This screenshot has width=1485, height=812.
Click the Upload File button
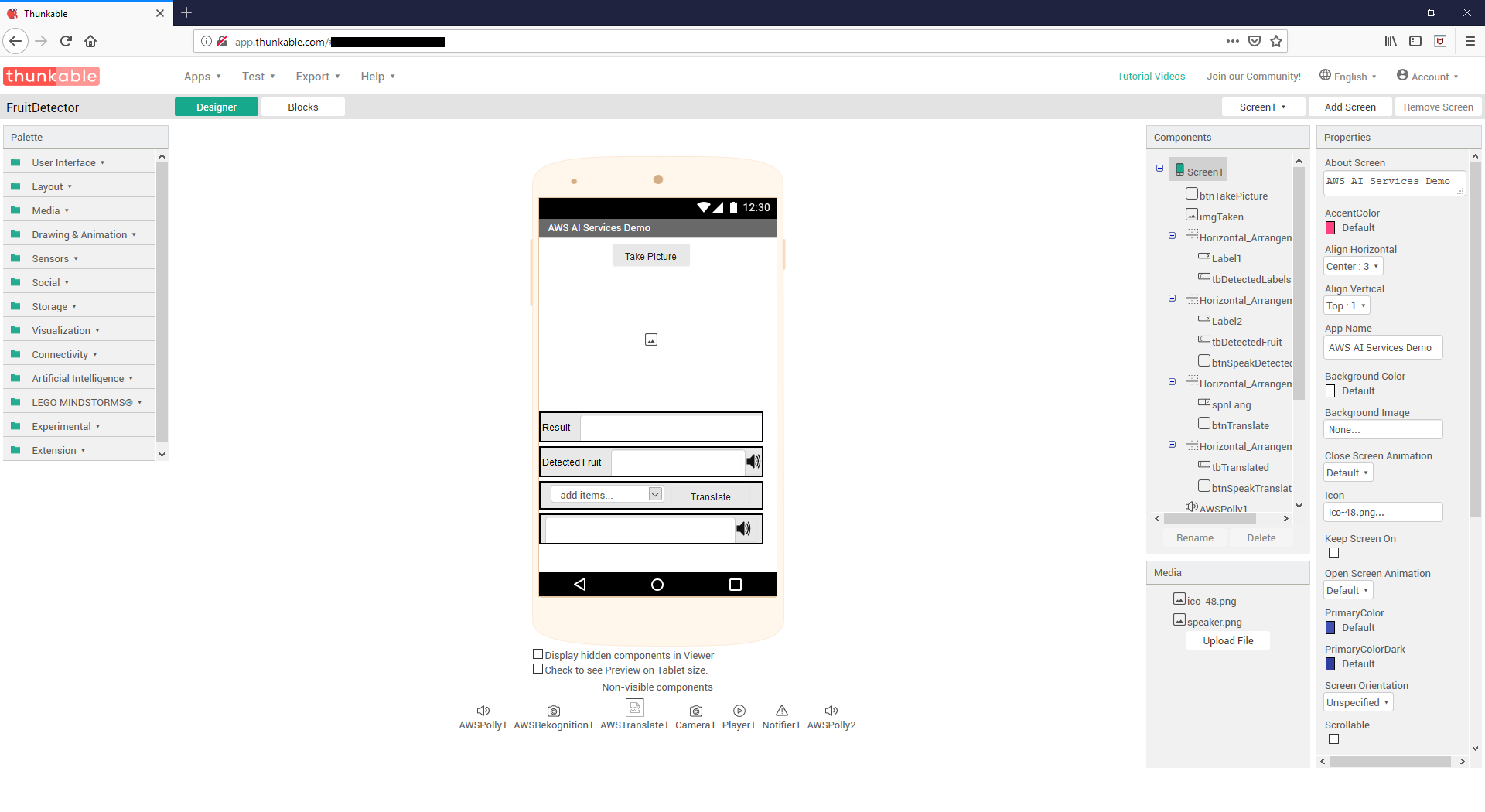click(x=1228, y=640)
